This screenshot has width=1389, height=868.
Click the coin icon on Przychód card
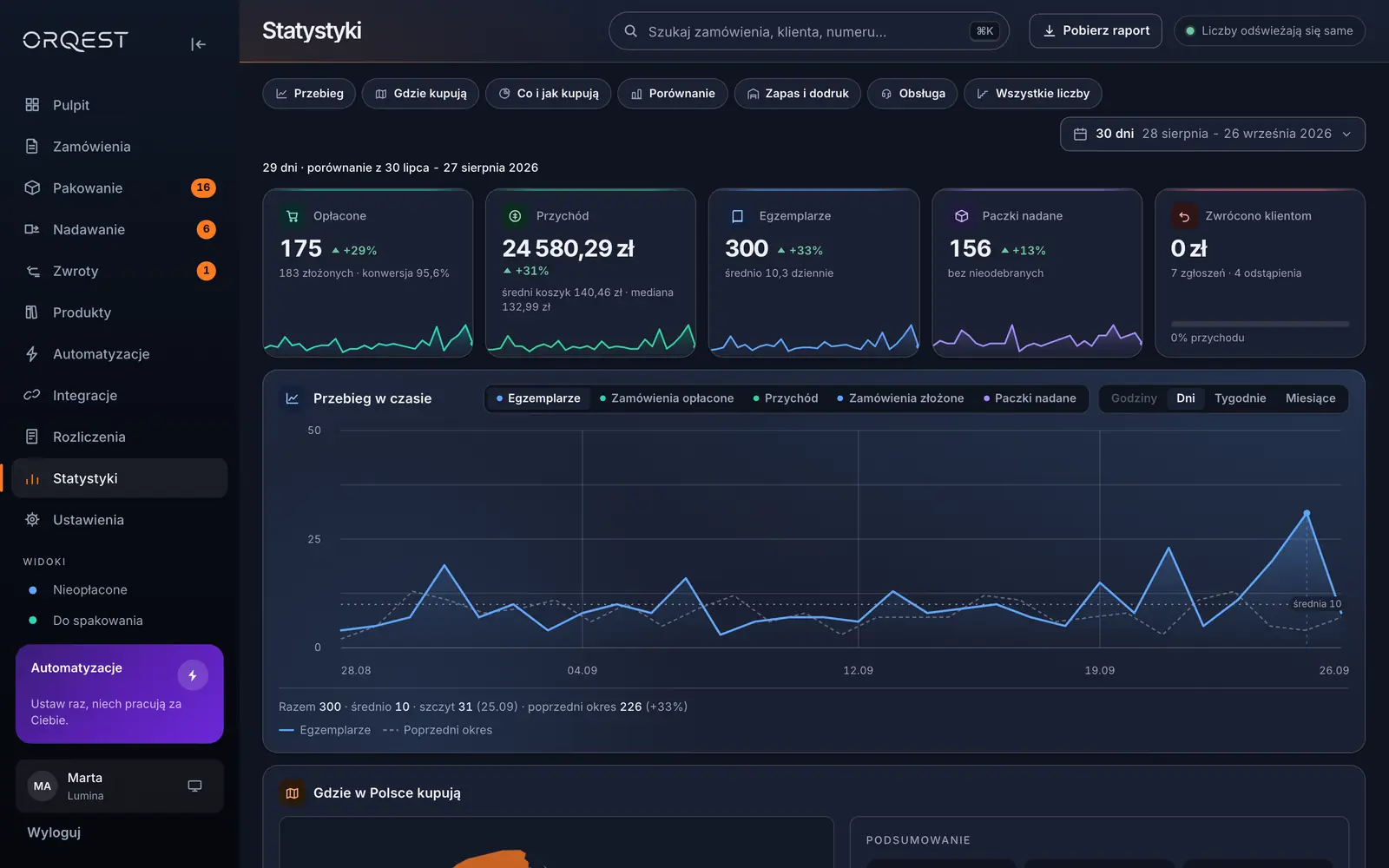click(x=515, y=216)
